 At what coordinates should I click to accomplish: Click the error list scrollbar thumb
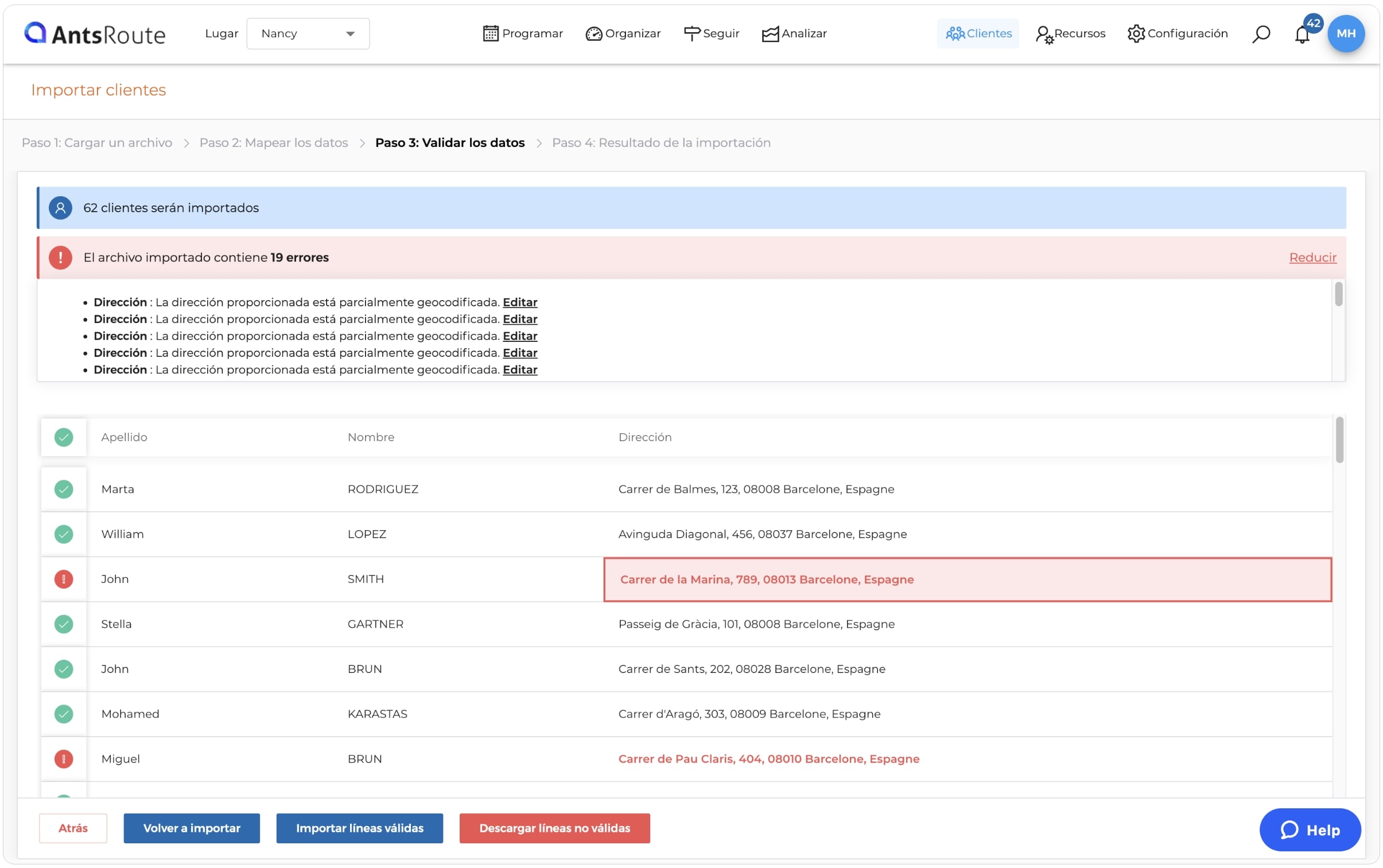[1338, 294]
